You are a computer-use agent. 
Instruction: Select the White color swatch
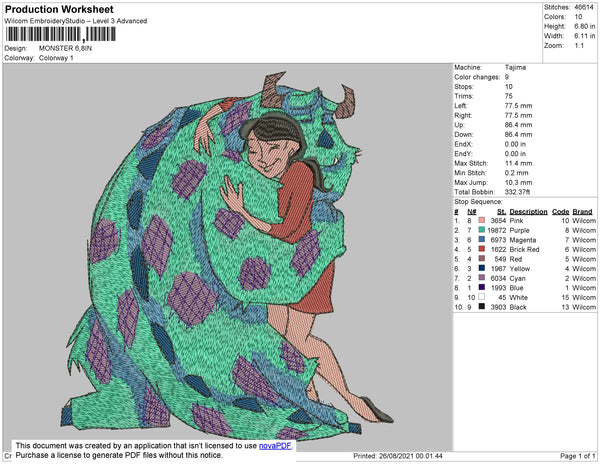tap(481, 297)
